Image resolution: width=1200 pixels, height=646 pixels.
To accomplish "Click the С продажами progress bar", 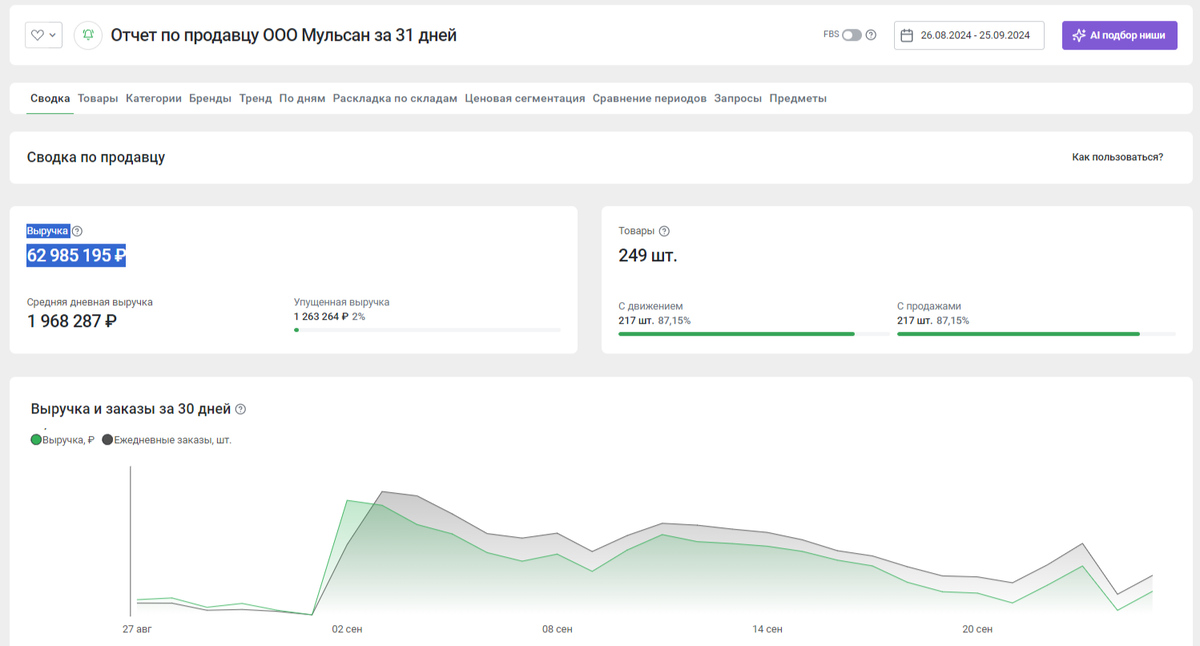I will tap(1036, 333).
